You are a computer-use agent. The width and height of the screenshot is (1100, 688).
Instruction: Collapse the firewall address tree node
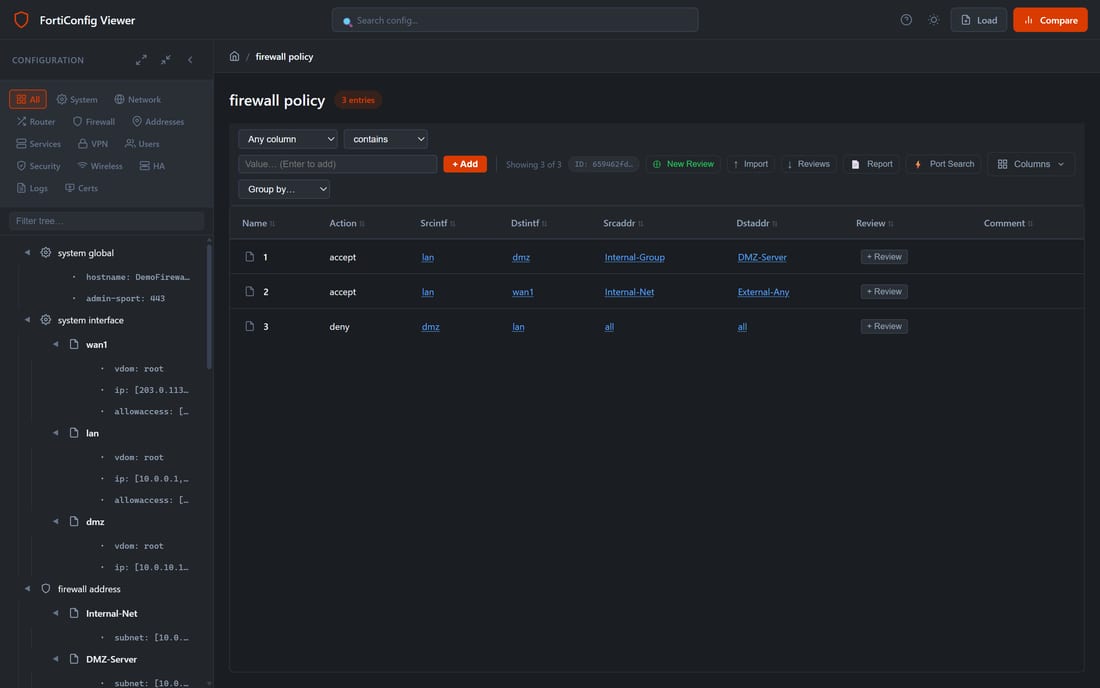tap(27, 589)
